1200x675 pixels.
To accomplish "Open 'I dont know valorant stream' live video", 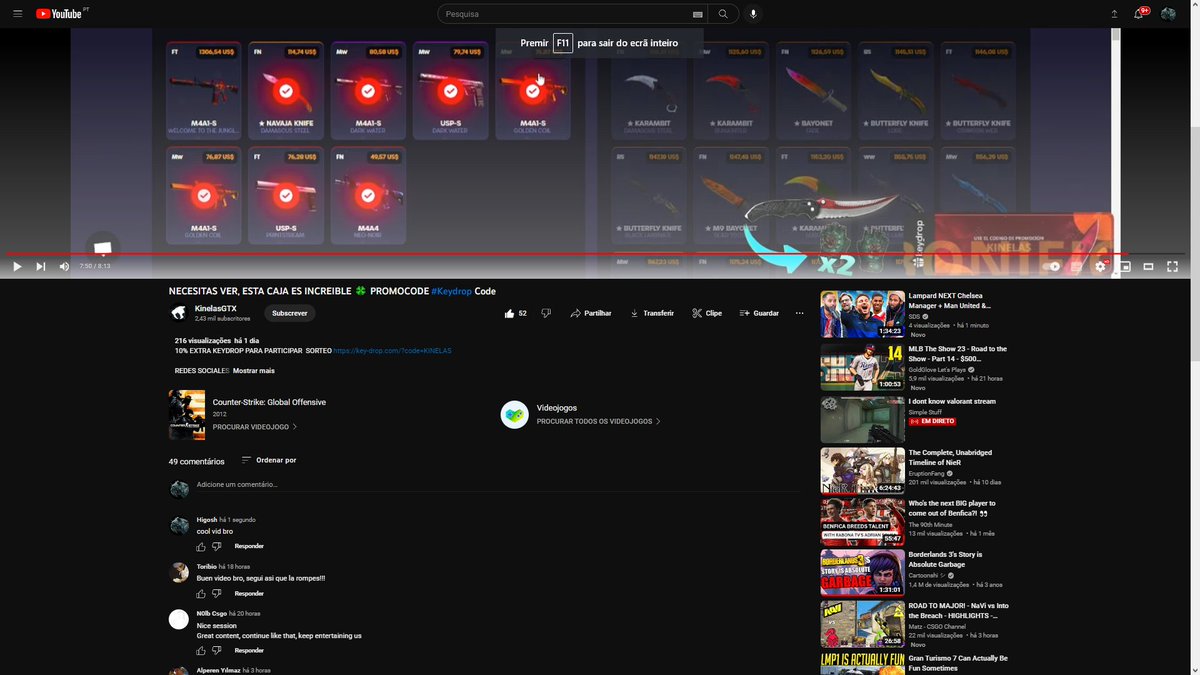I will click(862, 419).
